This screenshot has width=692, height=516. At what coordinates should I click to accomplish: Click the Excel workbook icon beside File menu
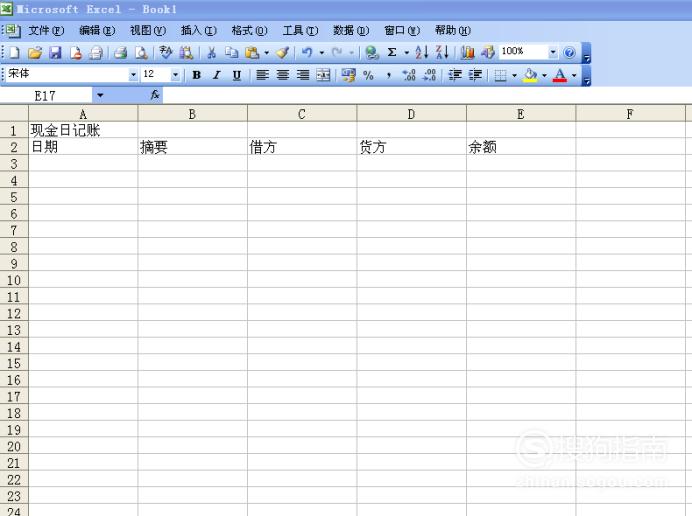12,30
